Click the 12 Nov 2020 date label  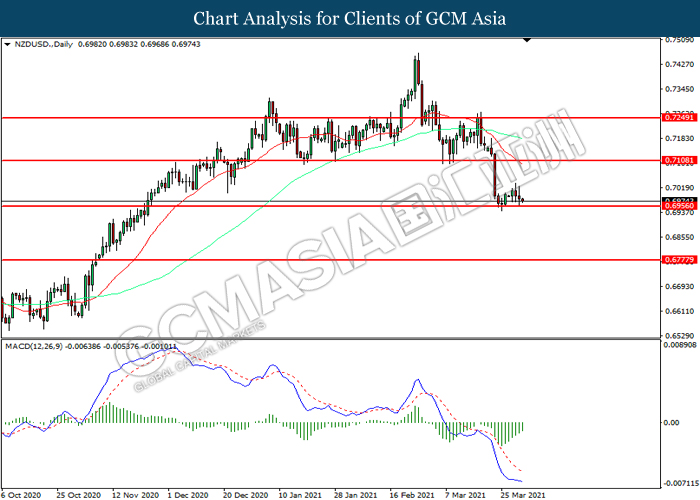(135, 495)
